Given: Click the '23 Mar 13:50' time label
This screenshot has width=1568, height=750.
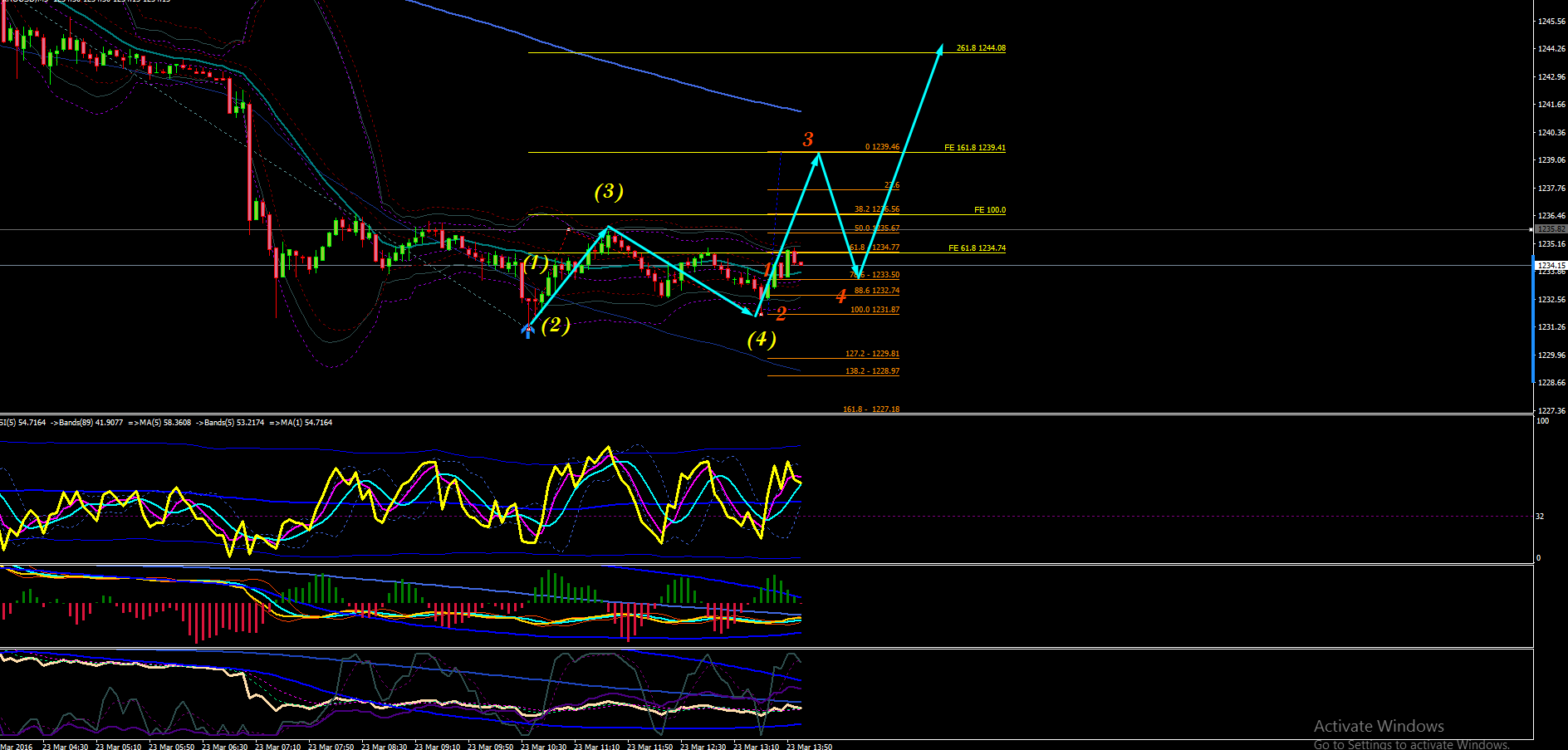Looking at the screenshot, I should 809,747.
